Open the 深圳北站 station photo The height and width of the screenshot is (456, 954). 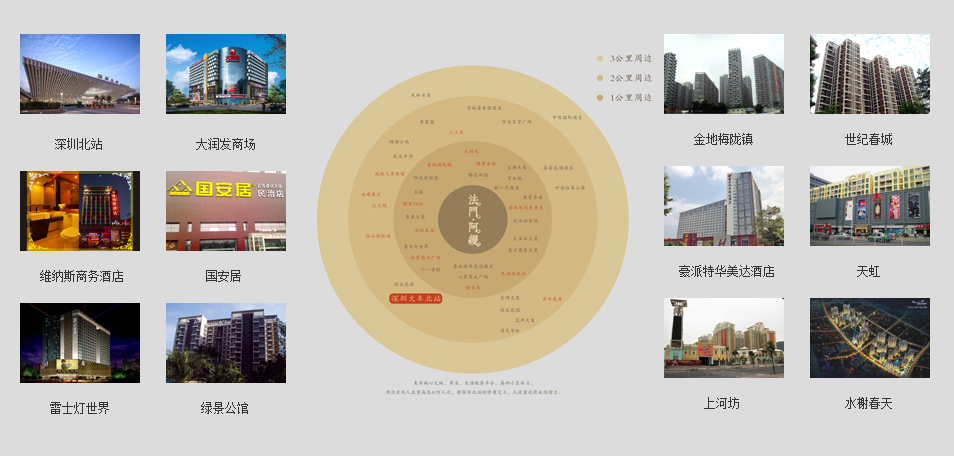(x=80, y=74)
